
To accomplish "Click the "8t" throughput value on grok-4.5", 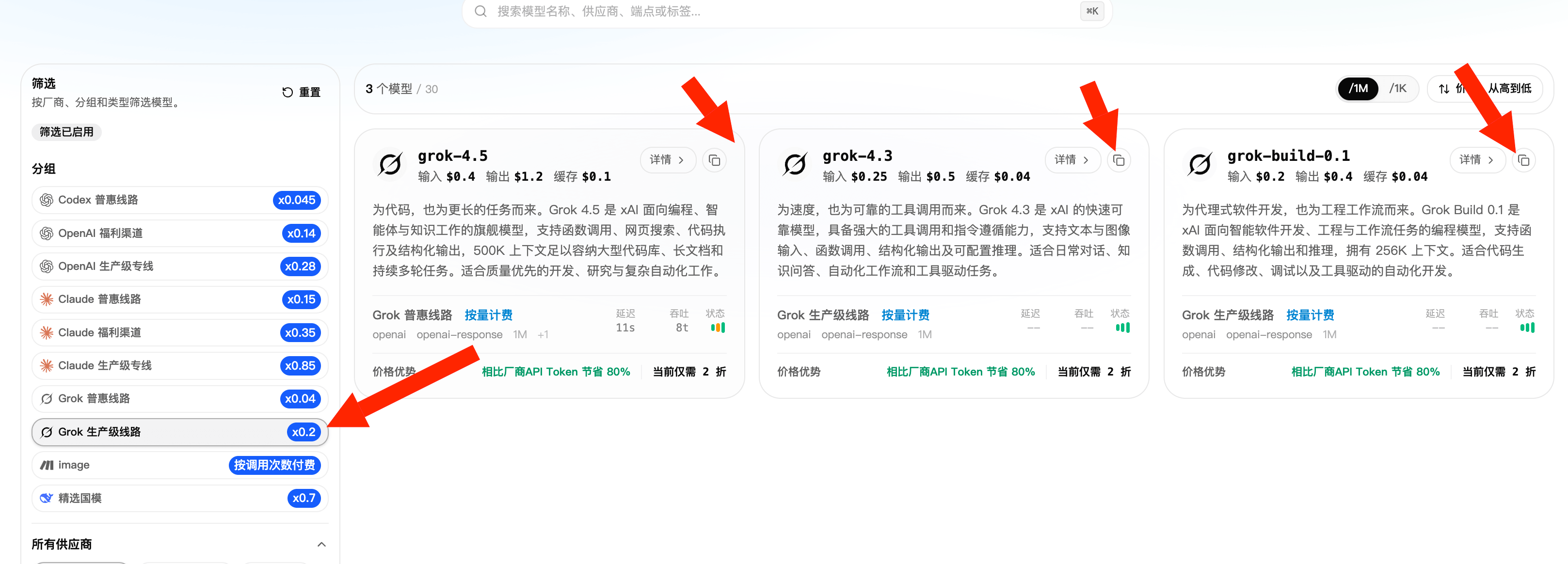I will click(x=682, y=328).
